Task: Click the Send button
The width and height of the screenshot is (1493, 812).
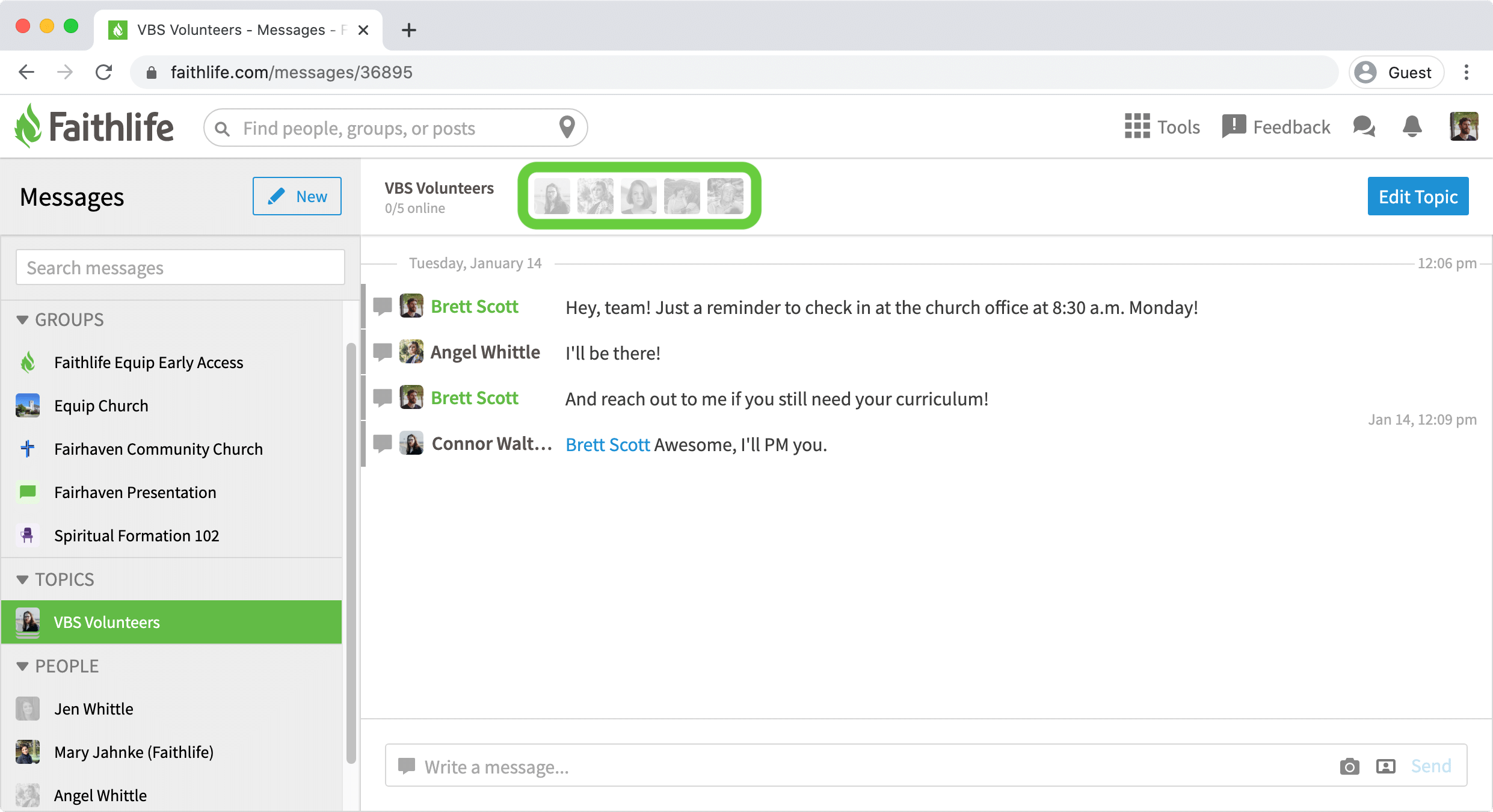Action: coord(1431,766)
